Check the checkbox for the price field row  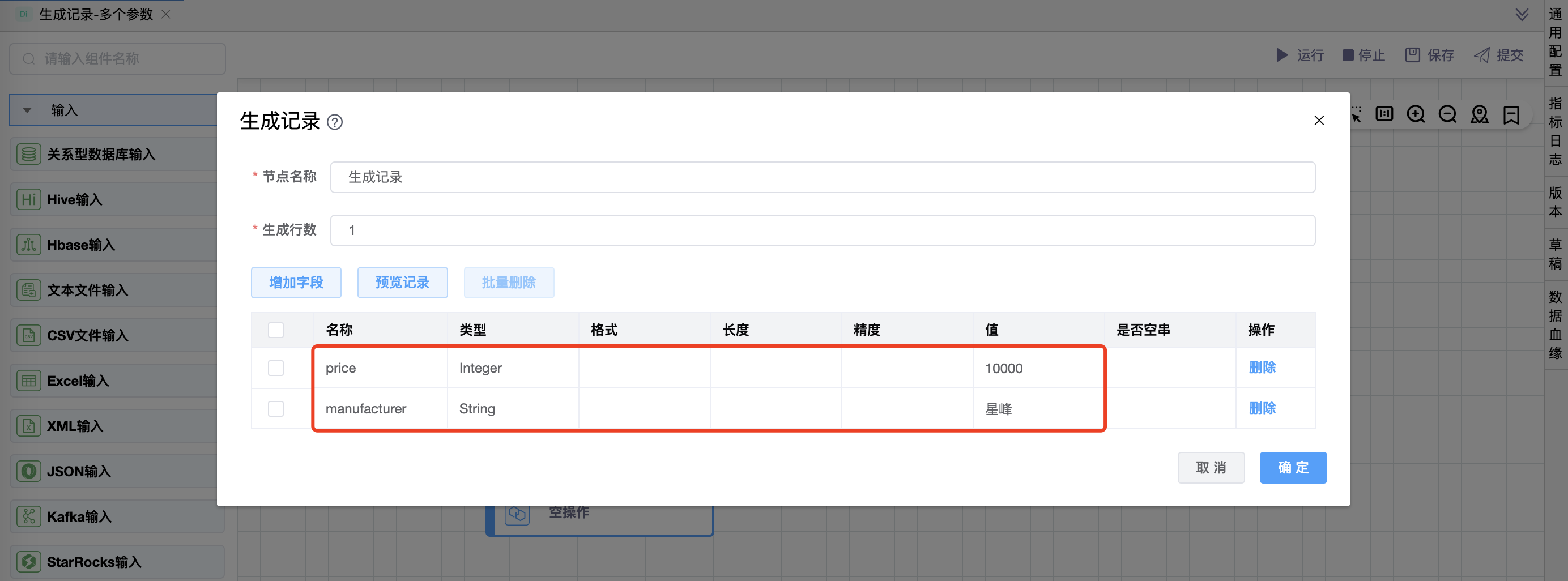pos(276,368)
